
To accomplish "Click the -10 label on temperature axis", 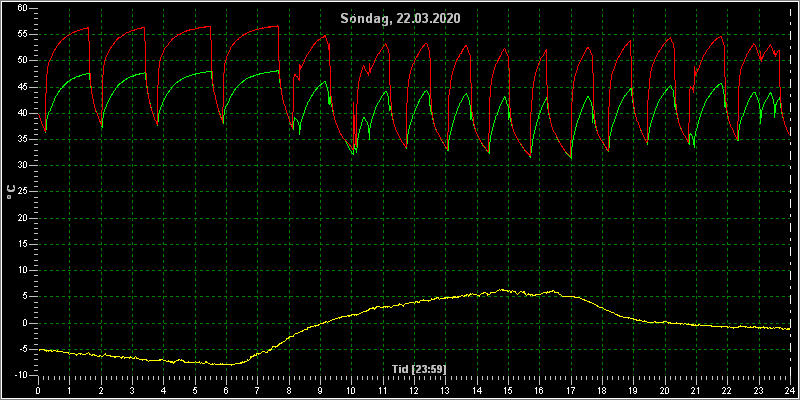I will (21, 376).
